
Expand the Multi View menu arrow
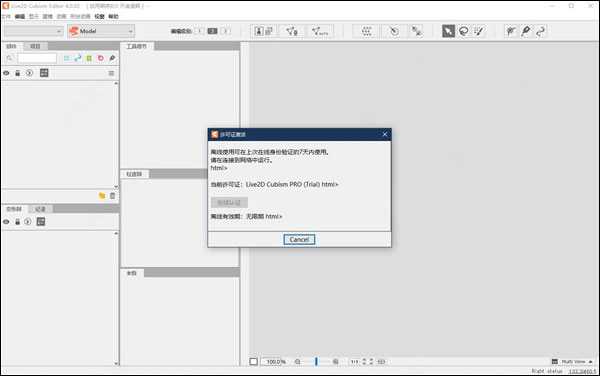click(591, 361)
